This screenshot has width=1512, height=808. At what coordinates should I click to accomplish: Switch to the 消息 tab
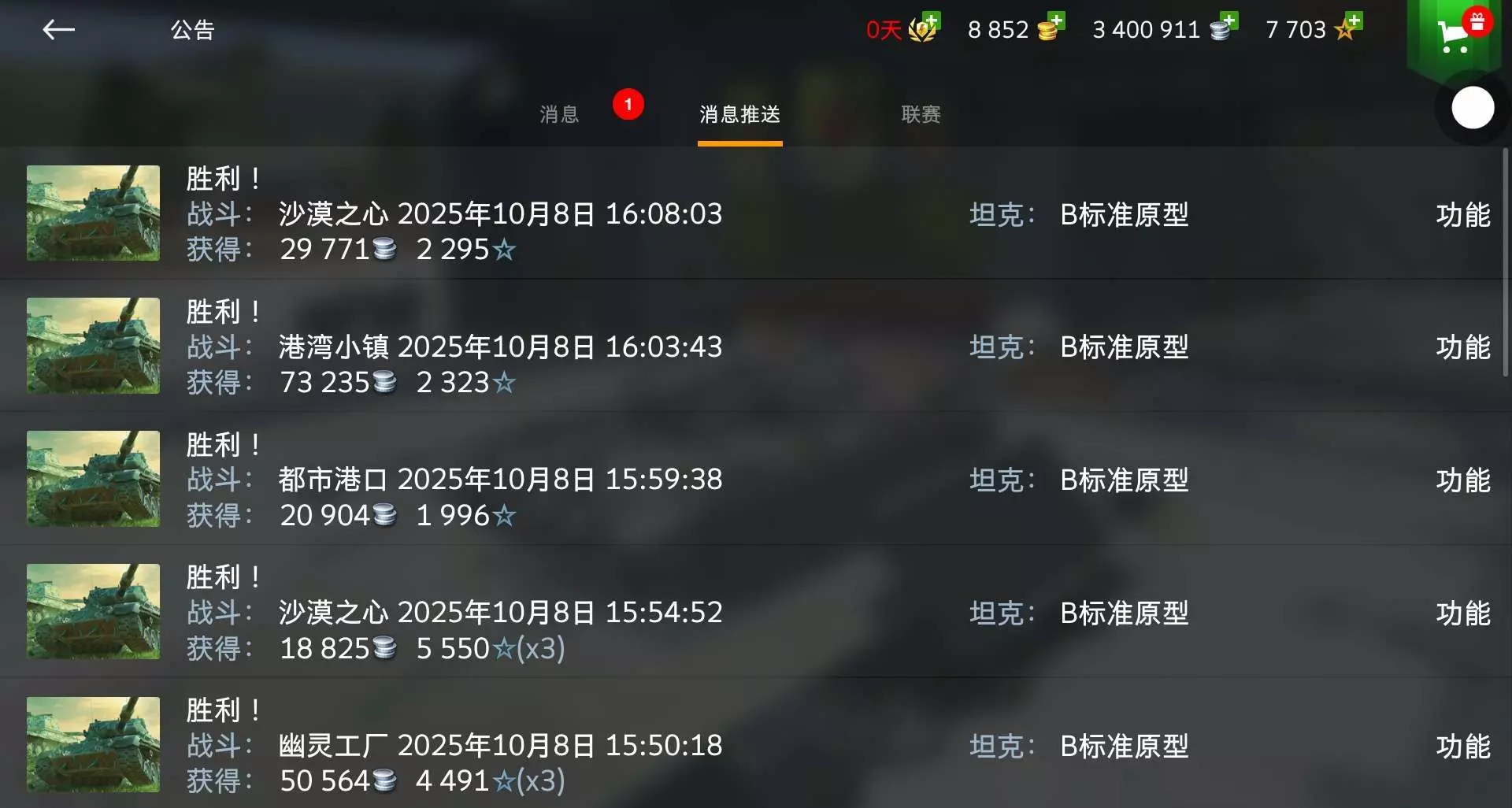pyautogui.click(x=559, y=115)
